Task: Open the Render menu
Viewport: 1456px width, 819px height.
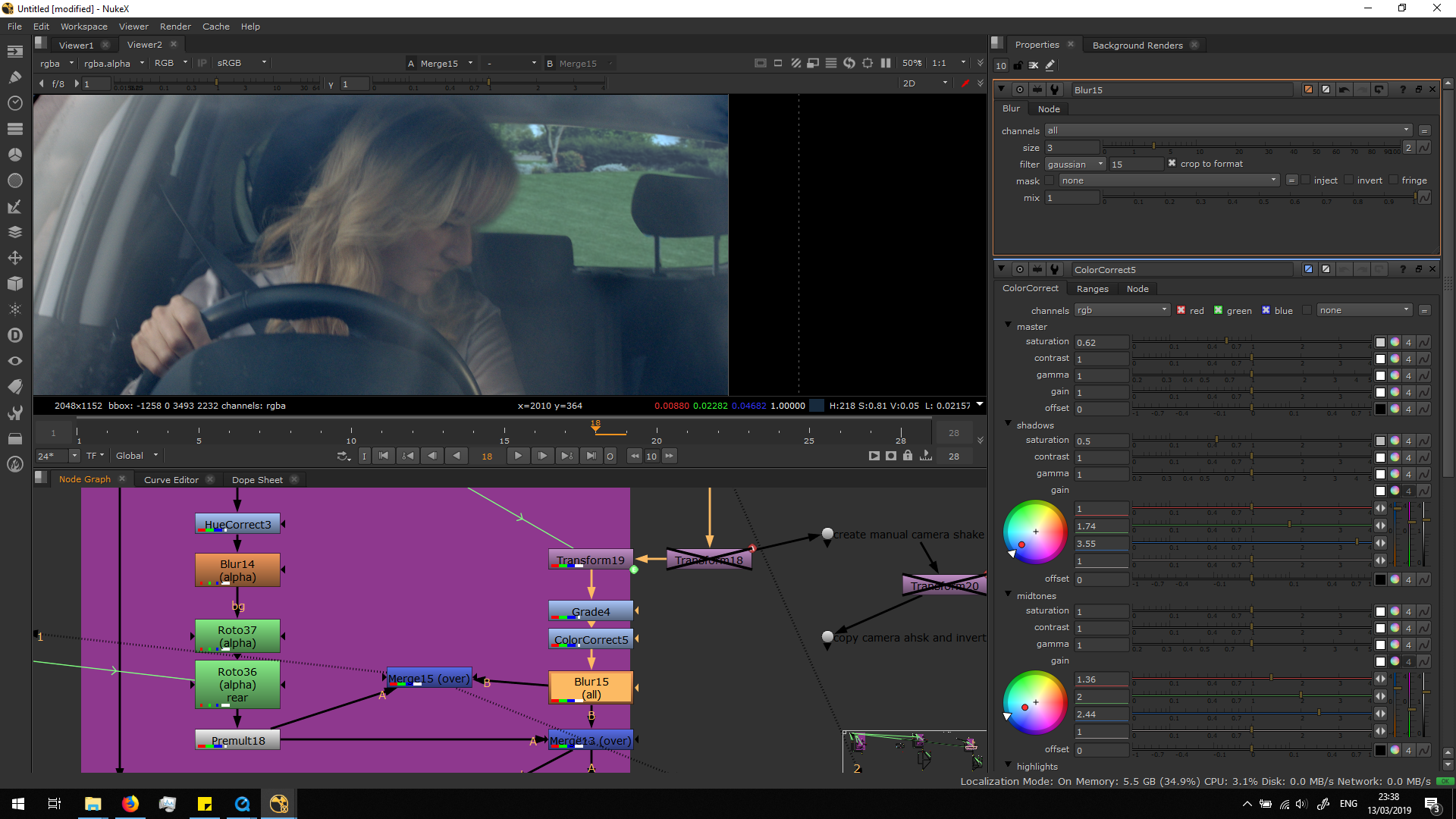Action: click(x=174, y=27)
